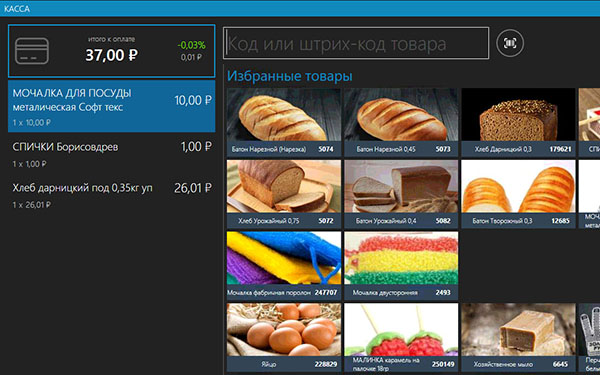Add Мочалка фабричная поролон product tile
This screenshot has width=600, height=375.
pyautogui.click(x=284, y=266)
